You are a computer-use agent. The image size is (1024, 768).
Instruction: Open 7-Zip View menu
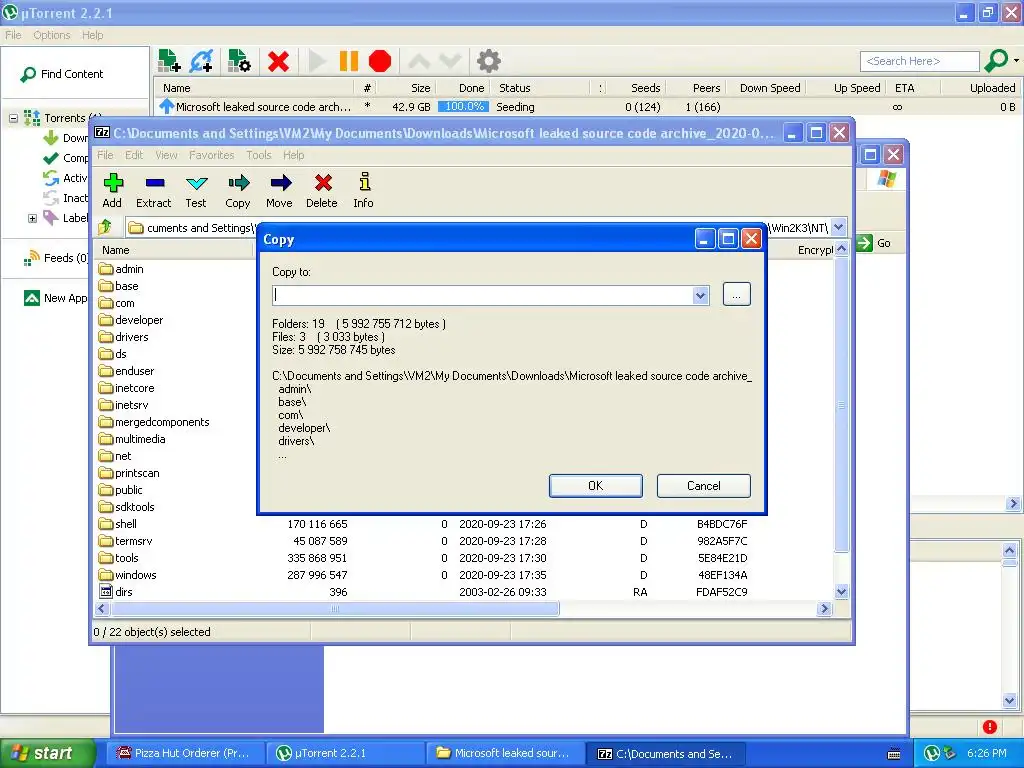click(x=167, y=155)
